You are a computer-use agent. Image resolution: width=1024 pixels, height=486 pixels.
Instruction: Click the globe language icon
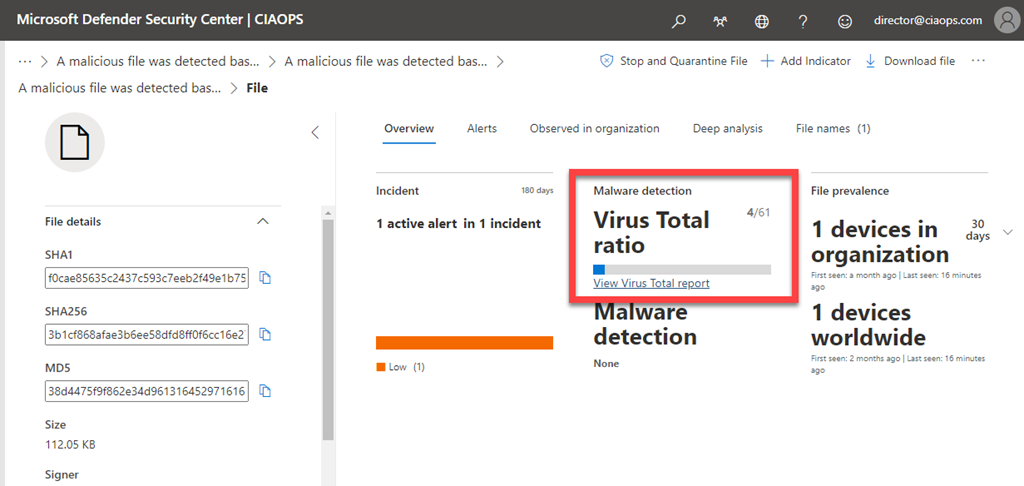762,21
